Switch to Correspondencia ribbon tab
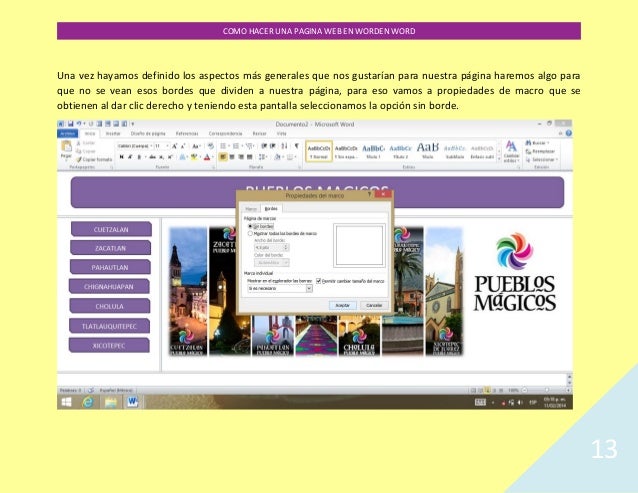Viewport: 638px width, 493px height. (x=225, y=133)
